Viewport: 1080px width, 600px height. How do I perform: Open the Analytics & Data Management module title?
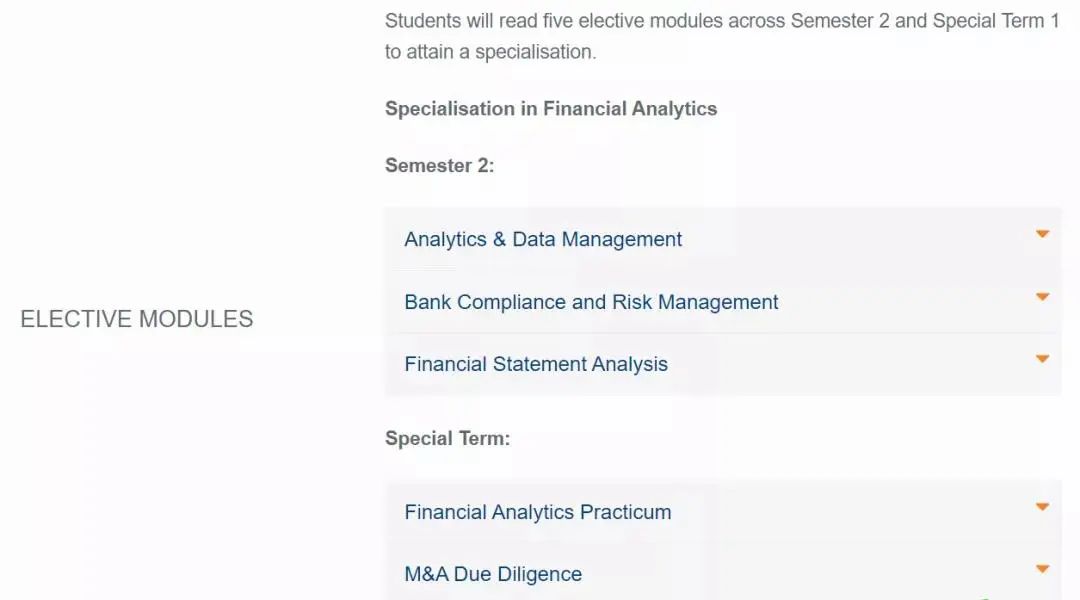[x=543, y=240]
